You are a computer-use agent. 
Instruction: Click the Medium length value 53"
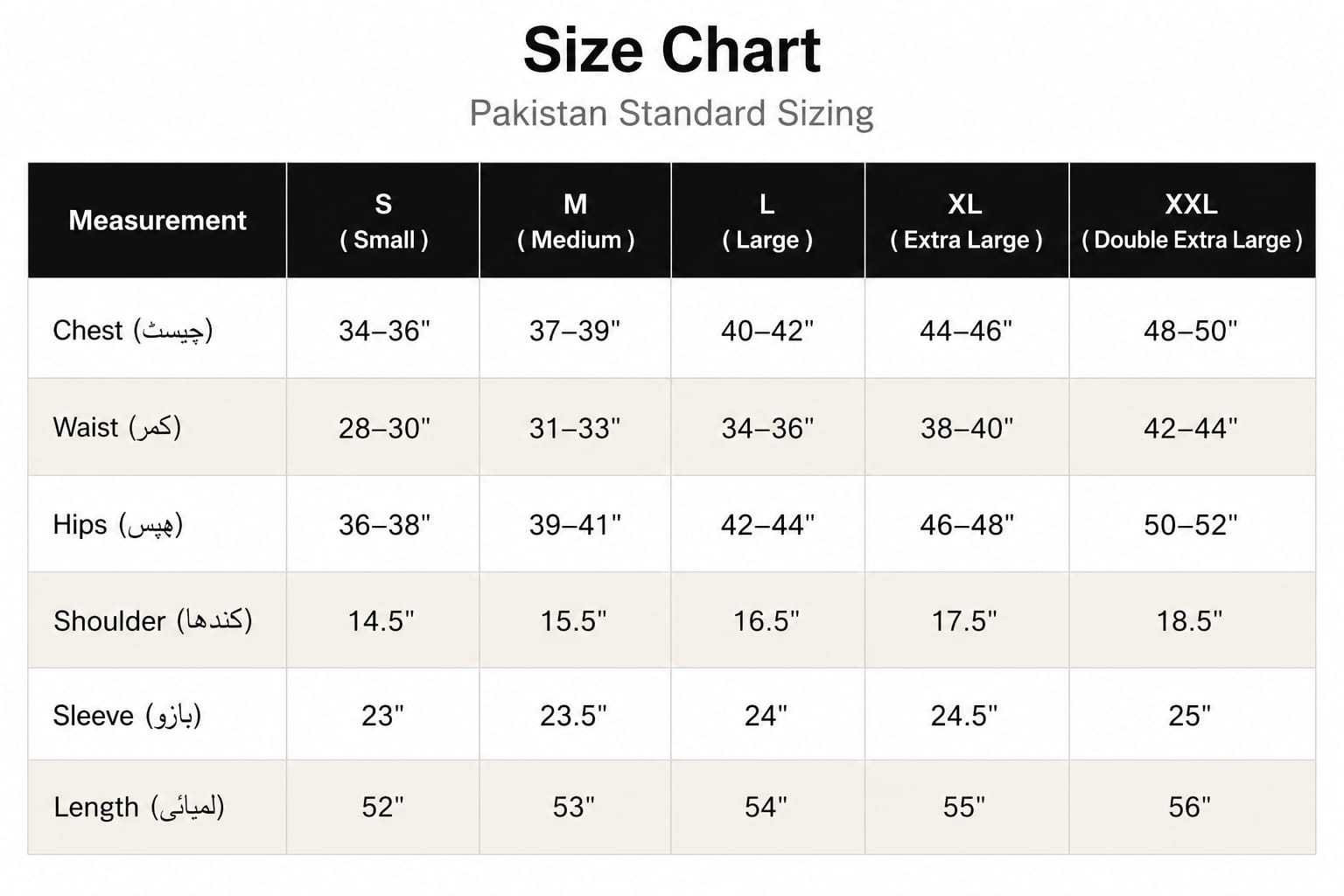[x=573, y=807]
